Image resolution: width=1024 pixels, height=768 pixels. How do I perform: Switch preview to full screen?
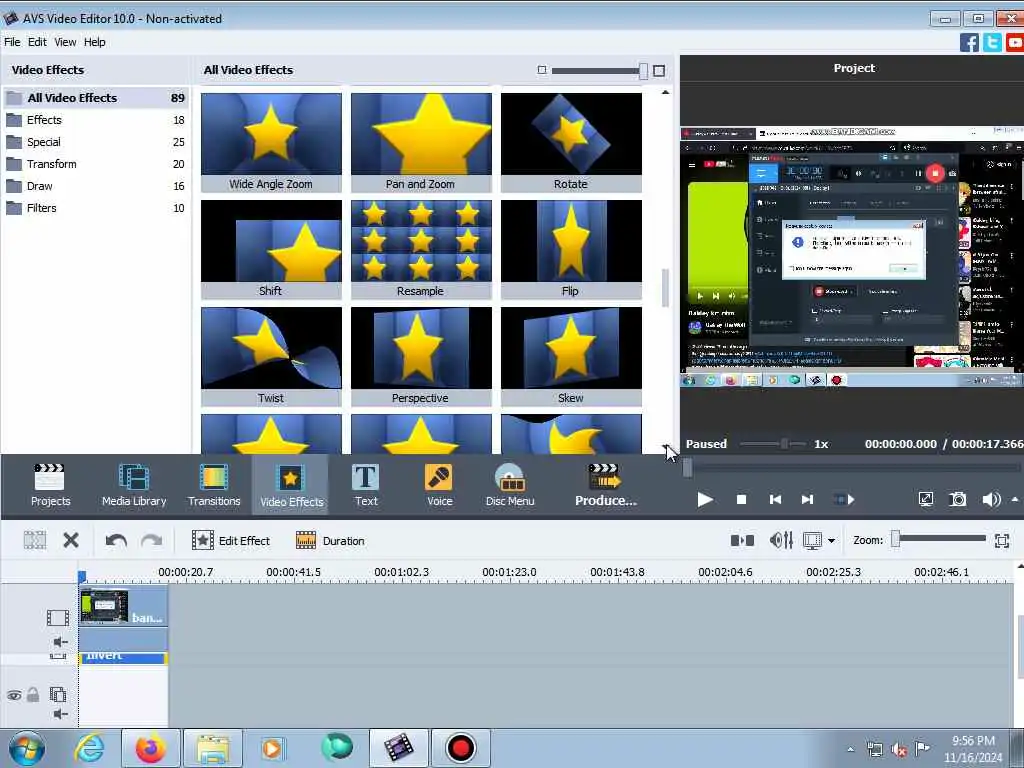[x=925, y=500]
